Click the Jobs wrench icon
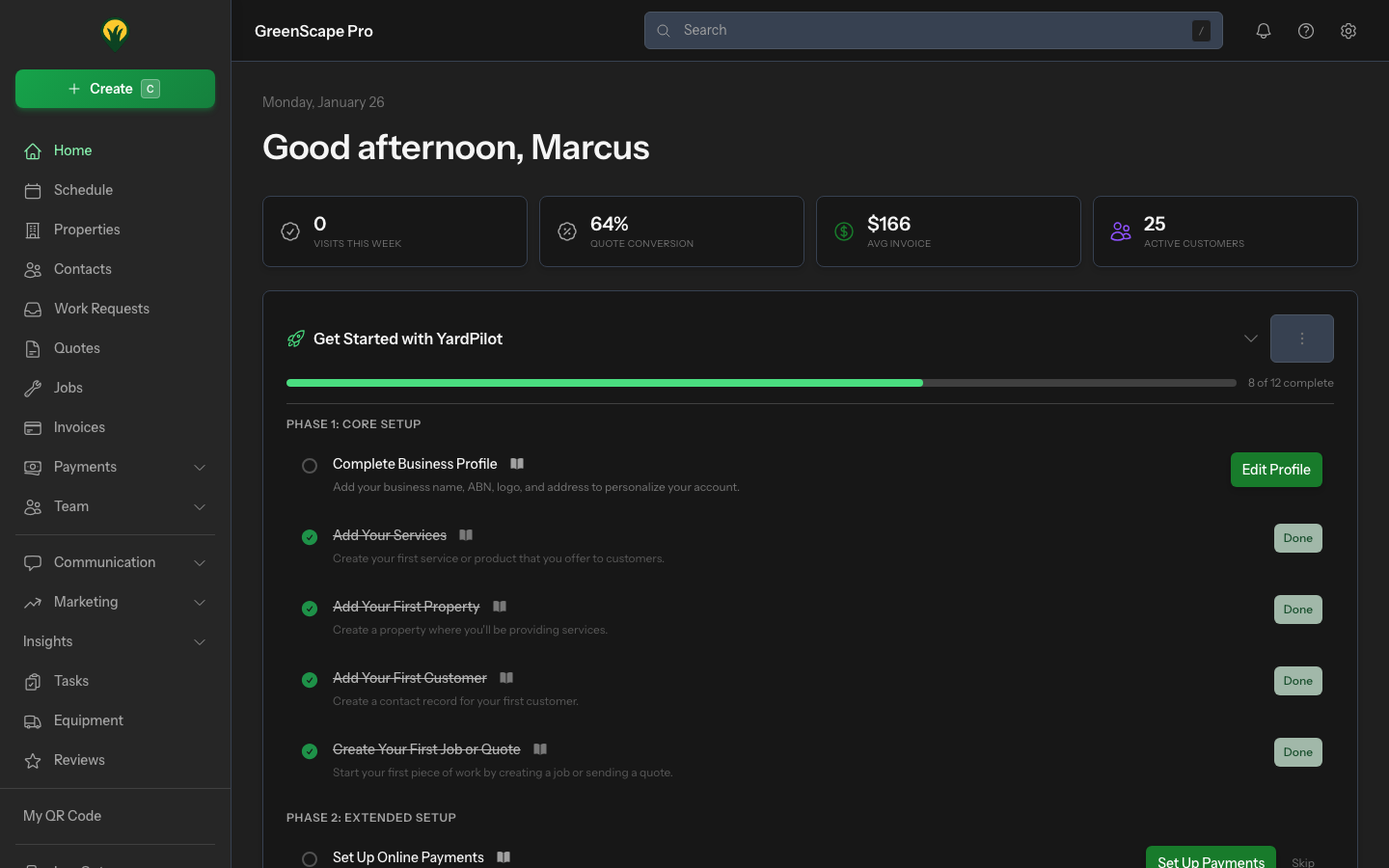The width and height of the screenshot is (1389, 868). [x=31, y=388]
